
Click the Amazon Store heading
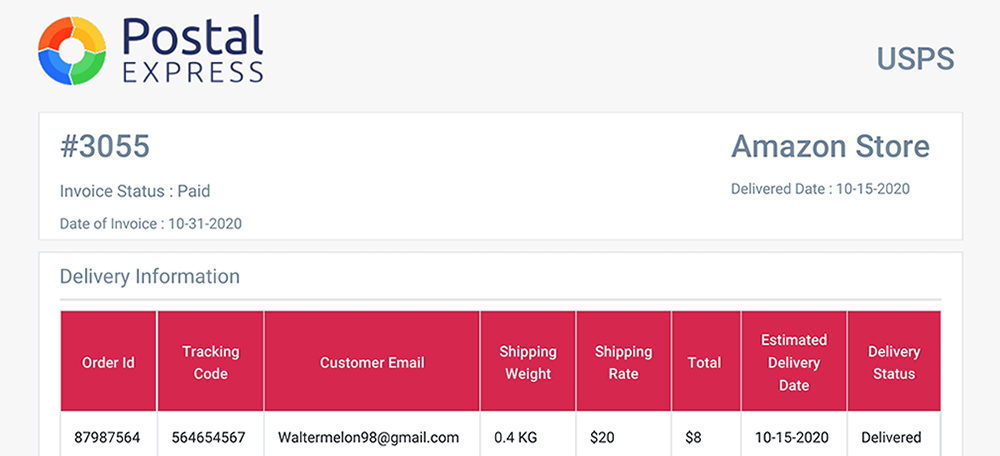830,147
